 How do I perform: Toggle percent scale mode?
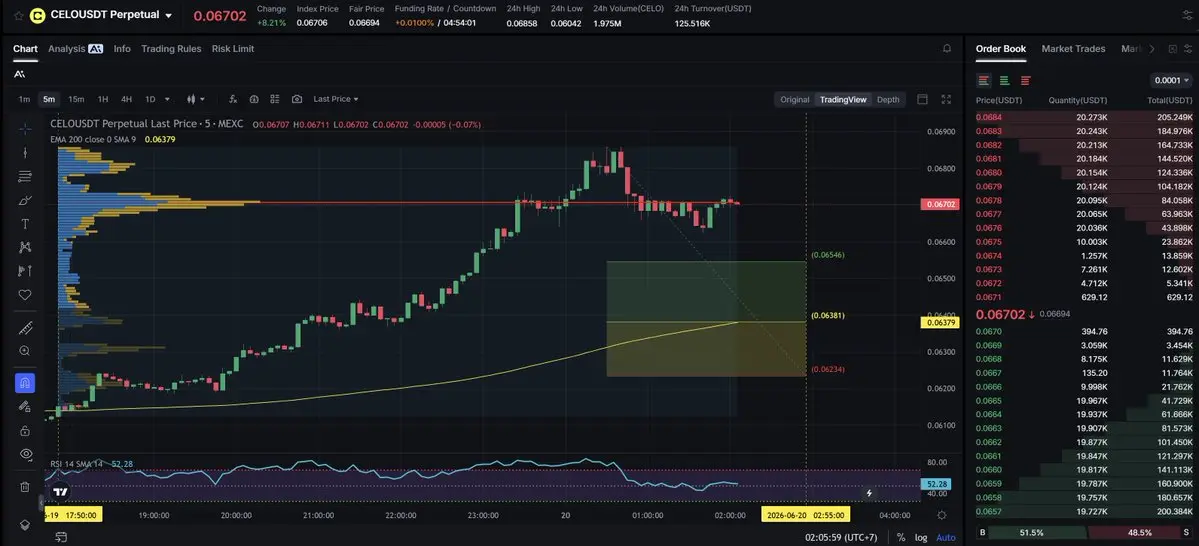click(901, 538)
